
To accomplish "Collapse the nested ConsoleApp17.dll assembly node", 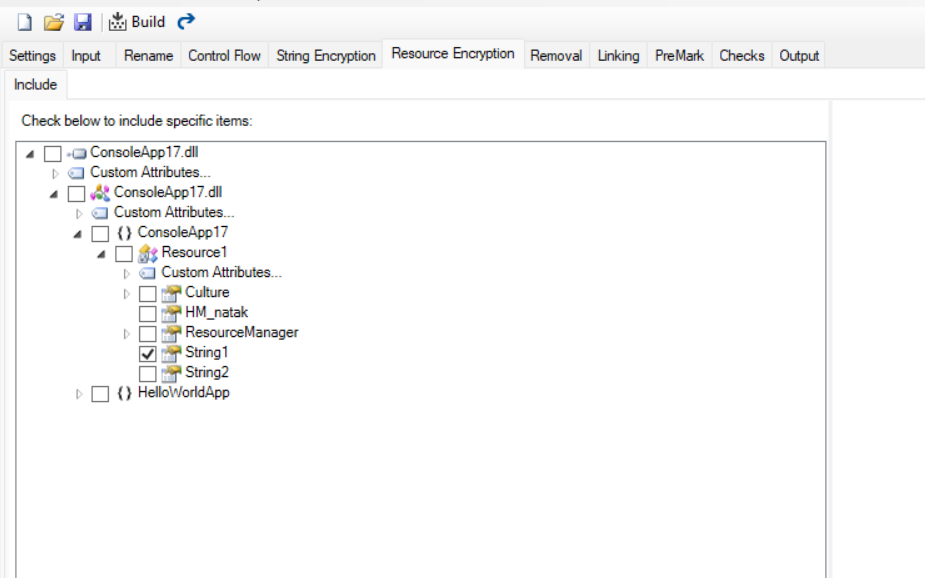I will (x=54, y=194).
